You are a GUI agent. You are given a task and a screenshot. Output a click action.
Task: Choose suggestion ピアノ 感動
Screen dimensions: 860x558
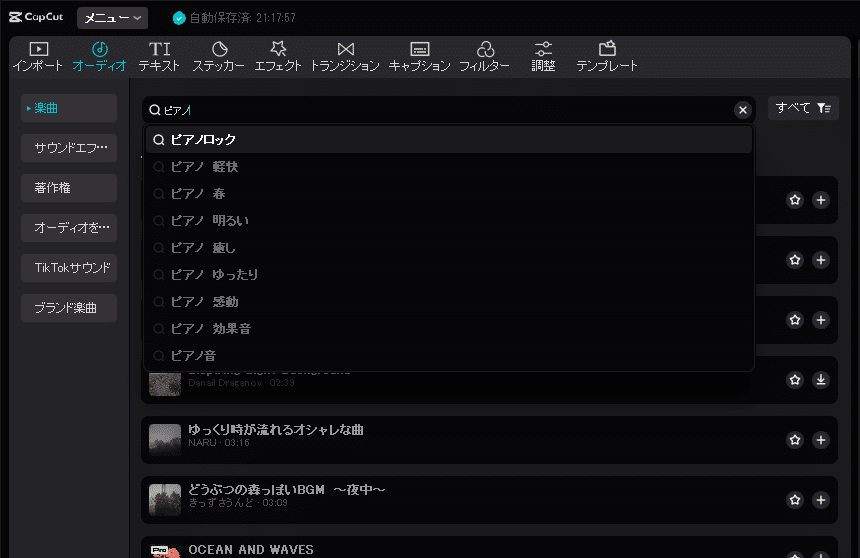click(449, 302)
